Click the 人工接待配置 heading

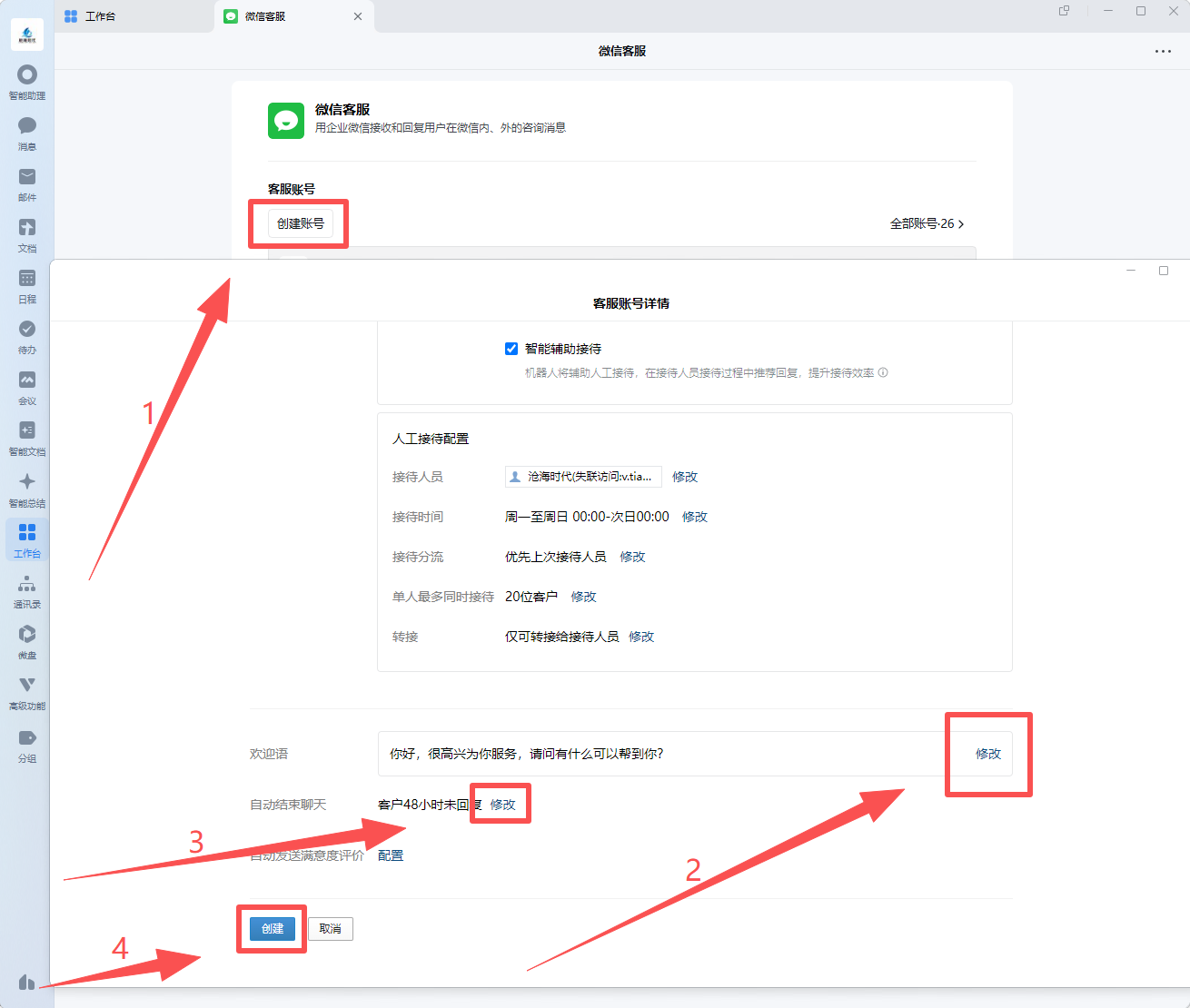(x=431, y=439)
